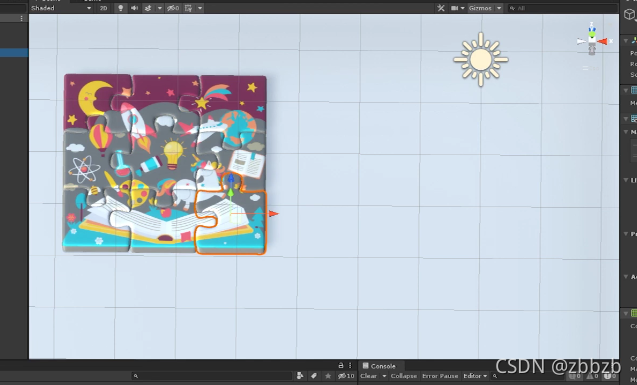Click the green Y-axis move handle on the selected piece
This screenshot has height=385, width=637.
coord(231,193)
